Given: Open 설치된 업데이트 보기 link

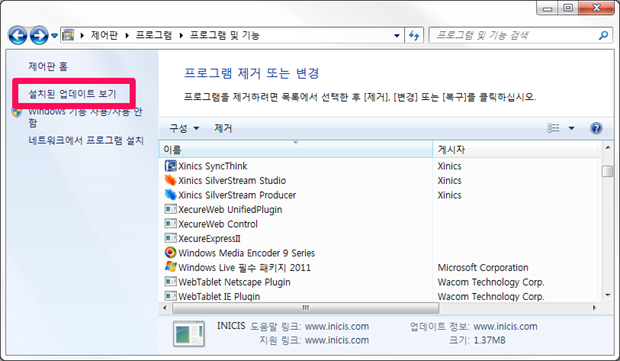Looking at the screenshot, I should pos(72,94).
